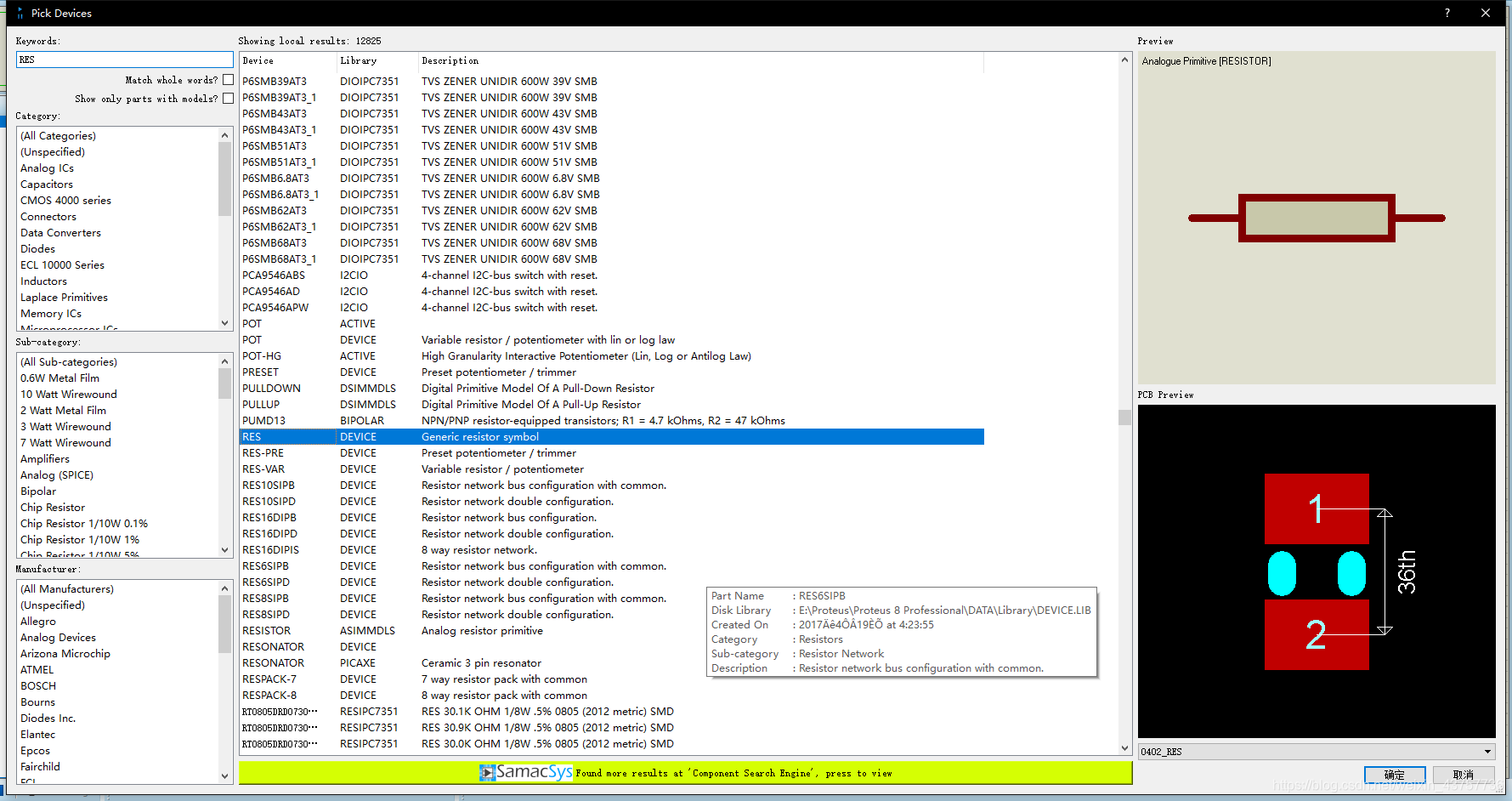Click scroll-down arrow of Sub-category list
The image size is (1512, 801).
pos(225,549)
